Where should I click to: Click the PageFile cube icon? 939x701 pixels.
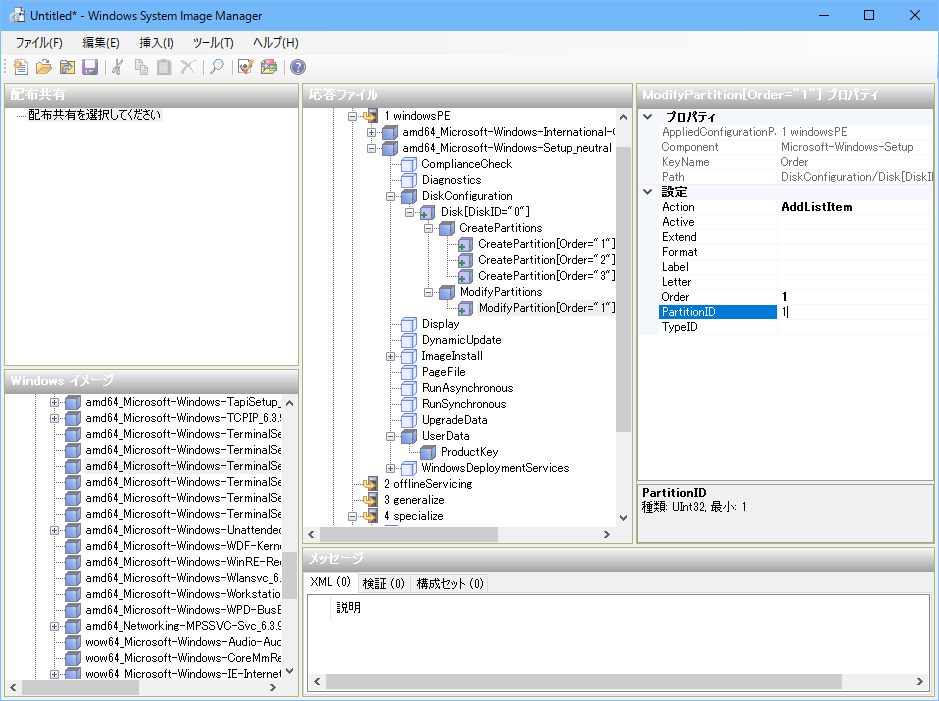409,372
